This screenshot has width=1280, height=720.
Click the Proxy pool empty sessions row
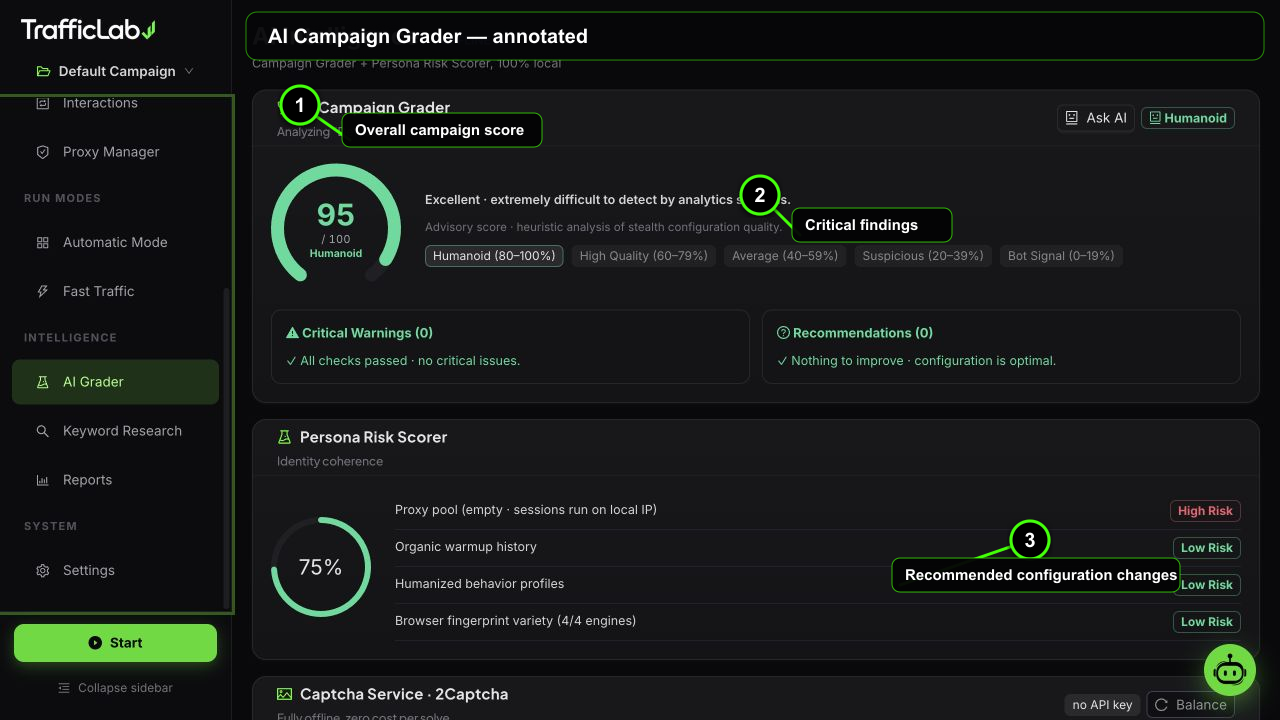[x=818, y=510]
